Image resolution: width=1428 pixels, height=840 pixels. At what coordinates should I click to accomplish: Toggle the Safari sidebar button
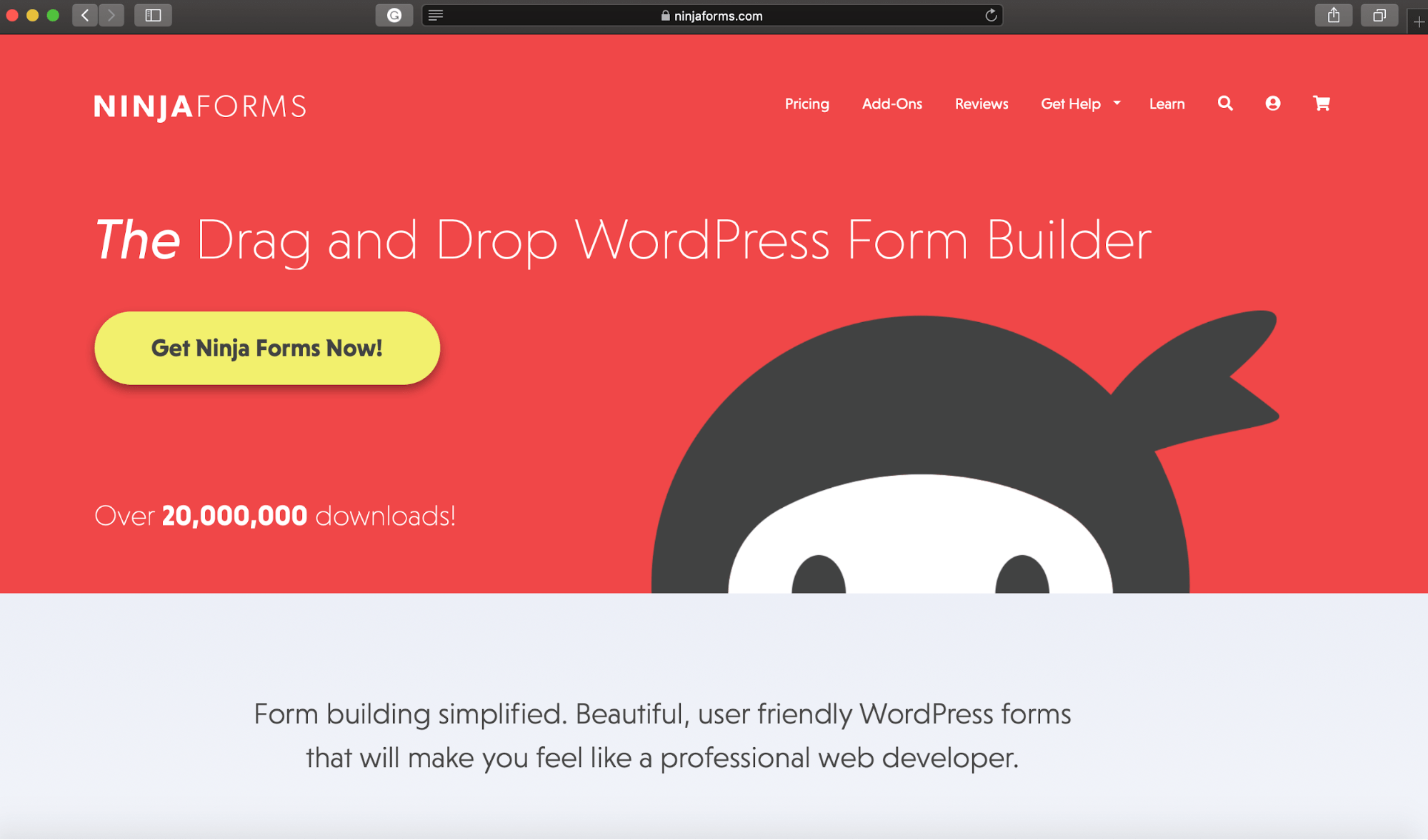[153, 15]
